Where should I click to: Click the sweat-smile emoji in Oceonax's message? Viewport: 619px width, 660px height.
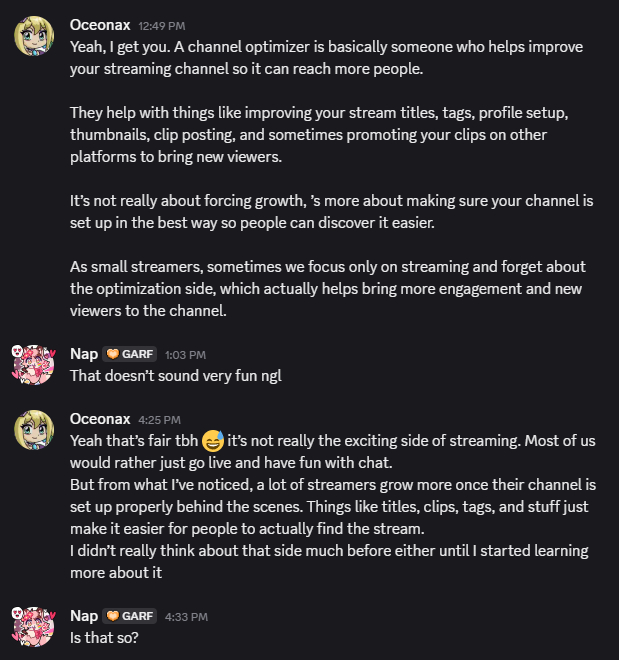[x=212, y=441]
